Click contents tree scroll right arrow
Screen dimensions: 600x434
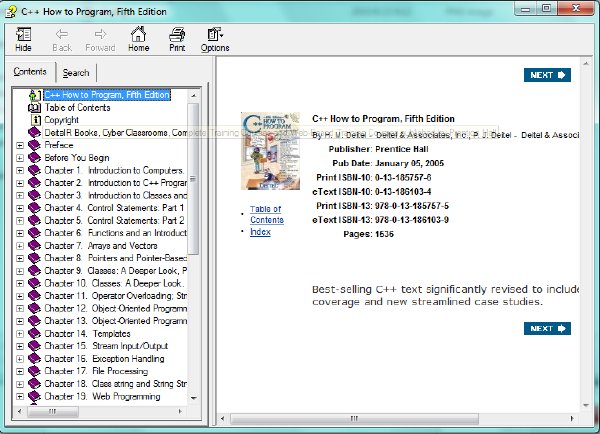[x=180, y=411]
